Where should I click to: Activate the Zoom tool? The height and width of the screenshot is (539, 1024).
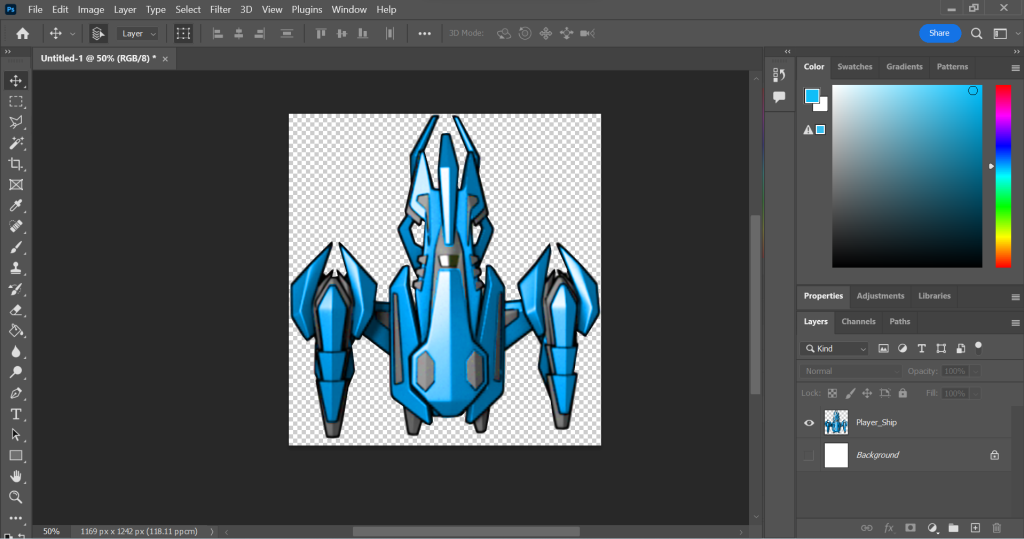point(16,497)
